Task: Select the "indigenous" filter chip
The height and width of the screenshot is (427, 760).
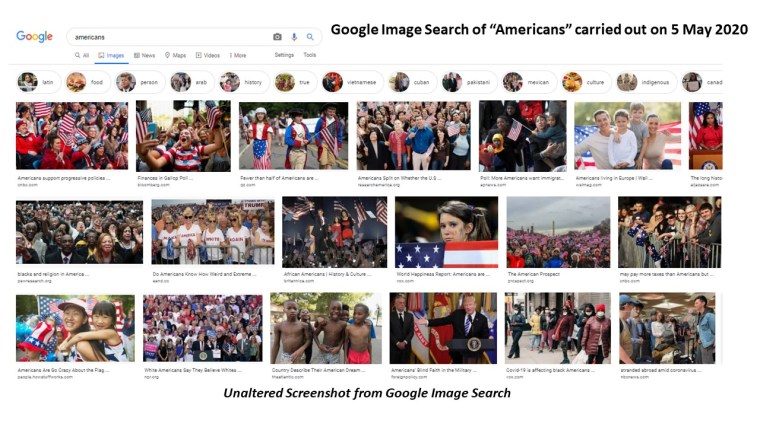Action: [646, 82]
